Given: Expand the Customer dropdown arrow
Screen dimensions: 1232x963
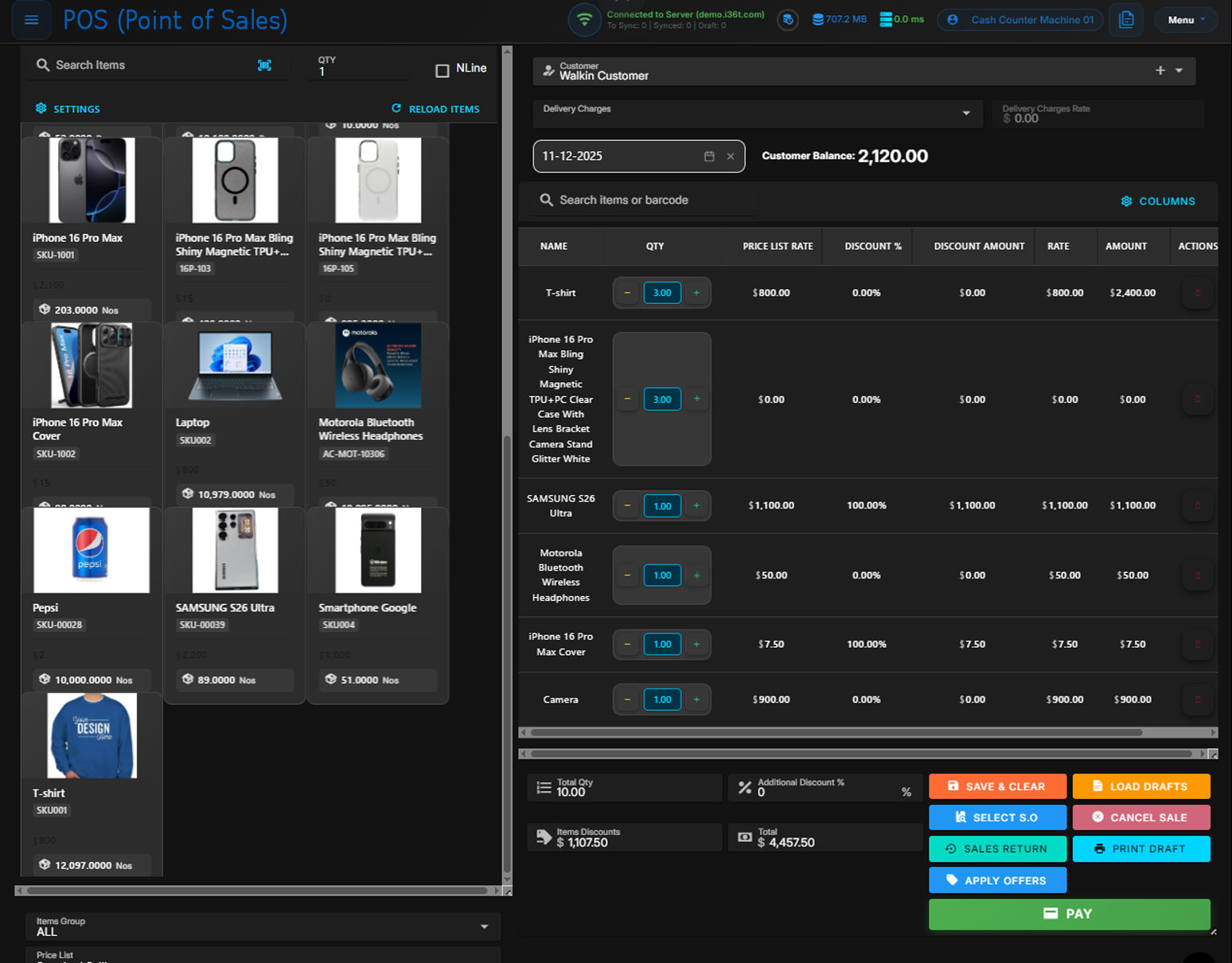Looking at the screenshot, I should point(1179,71).
